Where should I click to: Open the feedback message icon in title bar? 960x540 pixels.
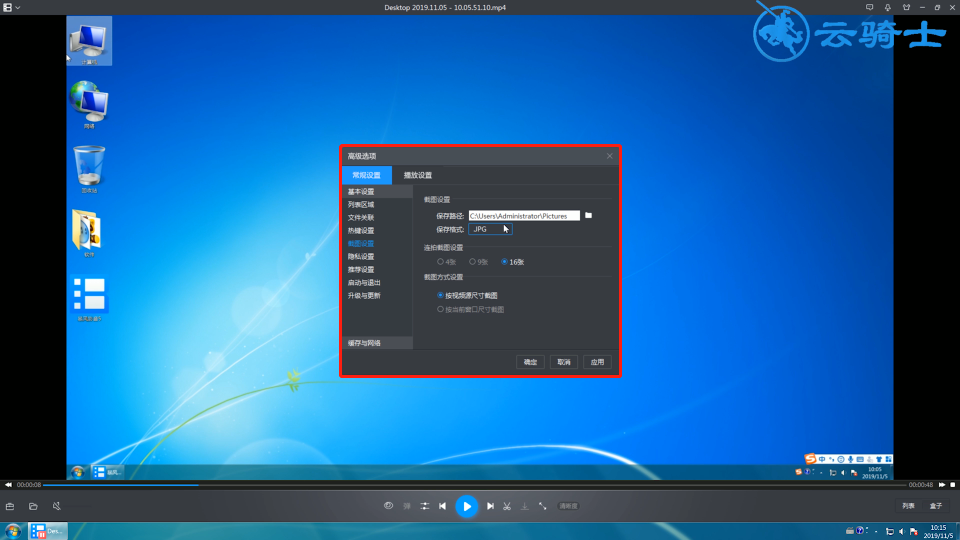869,7
